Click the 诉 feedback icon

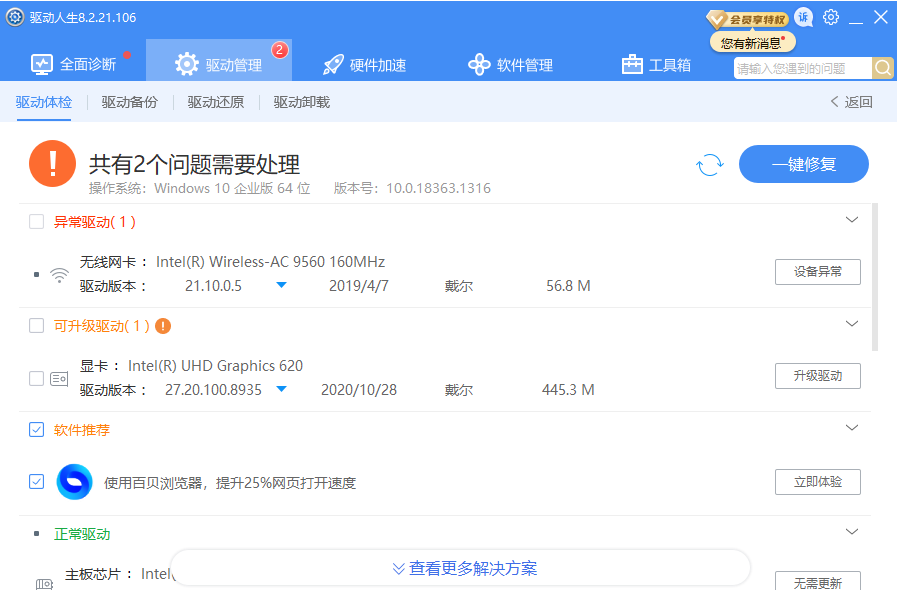click(804, 17)
